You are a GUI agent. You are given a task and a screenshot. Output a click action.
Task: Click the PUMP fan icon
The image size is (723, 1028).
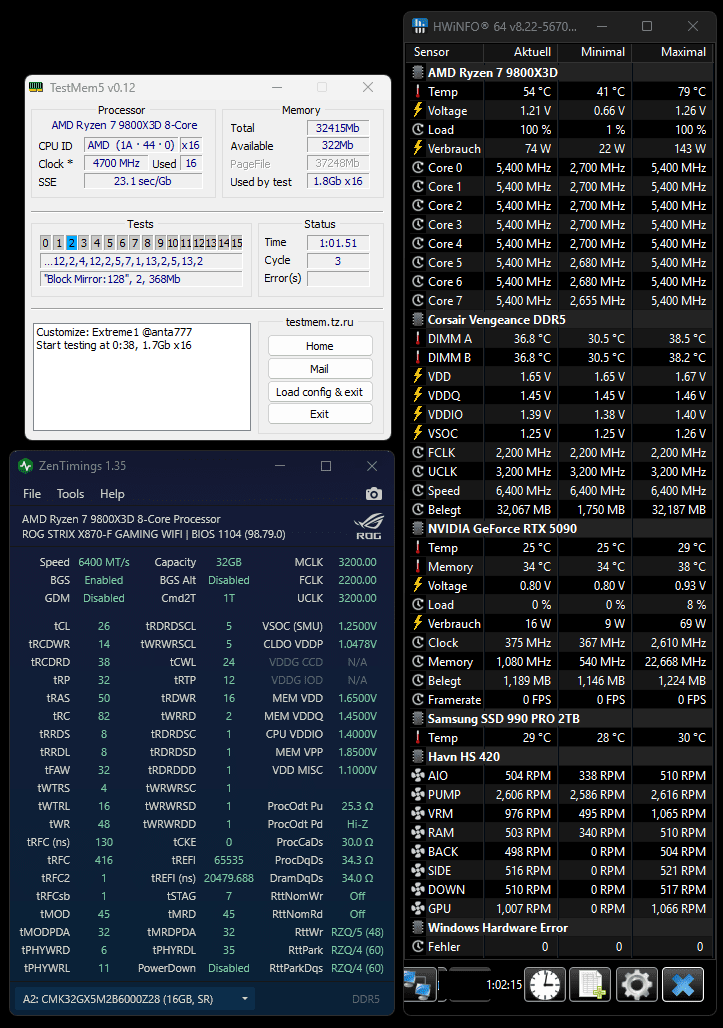point(418,795)
